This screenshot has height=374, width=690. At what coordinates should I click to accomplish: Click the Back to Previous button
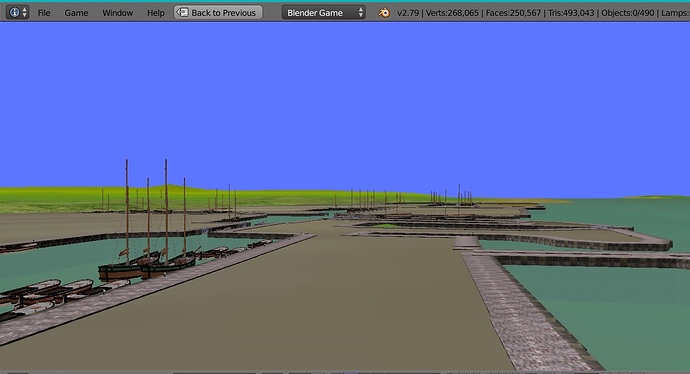click(218, 12)
